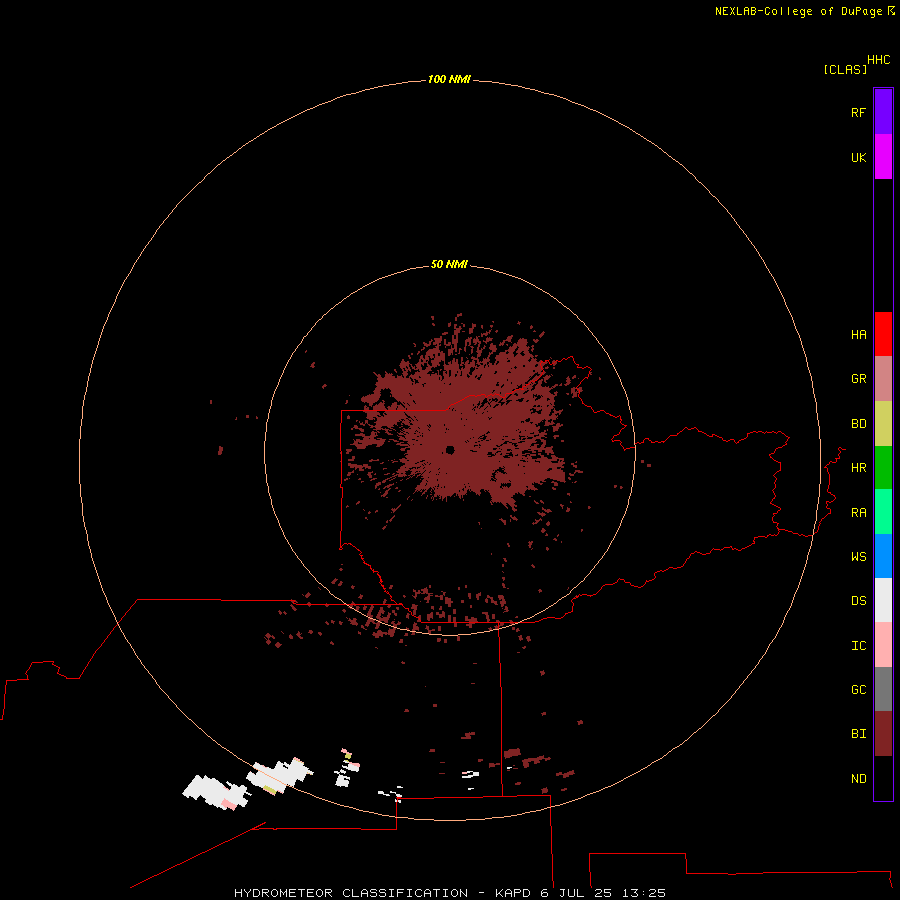
Task: Click the GC legend label
Action: [859, 690]
